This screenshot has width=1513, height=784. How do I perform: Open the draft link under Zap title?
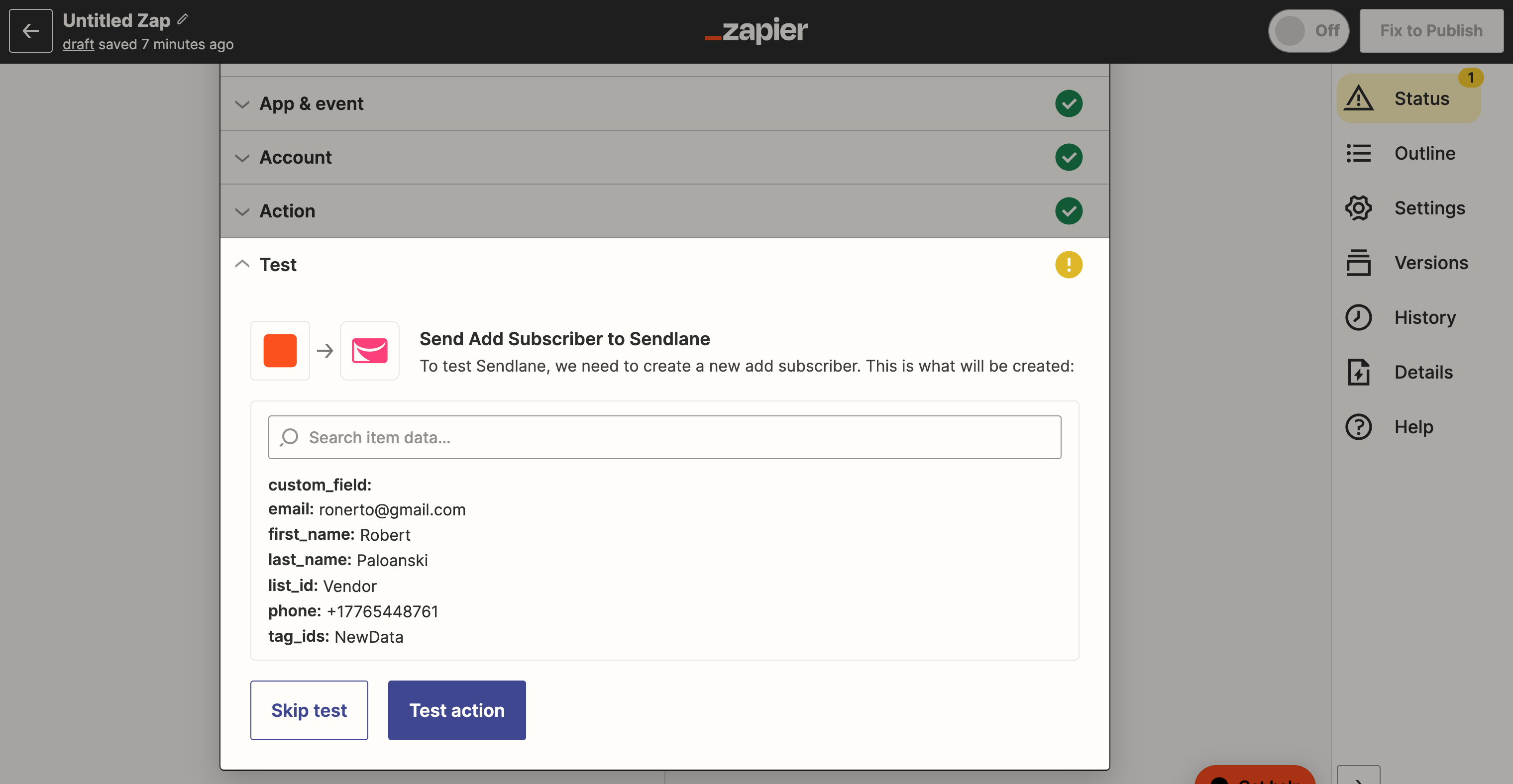pyautogui.click(x=78, y=44)
